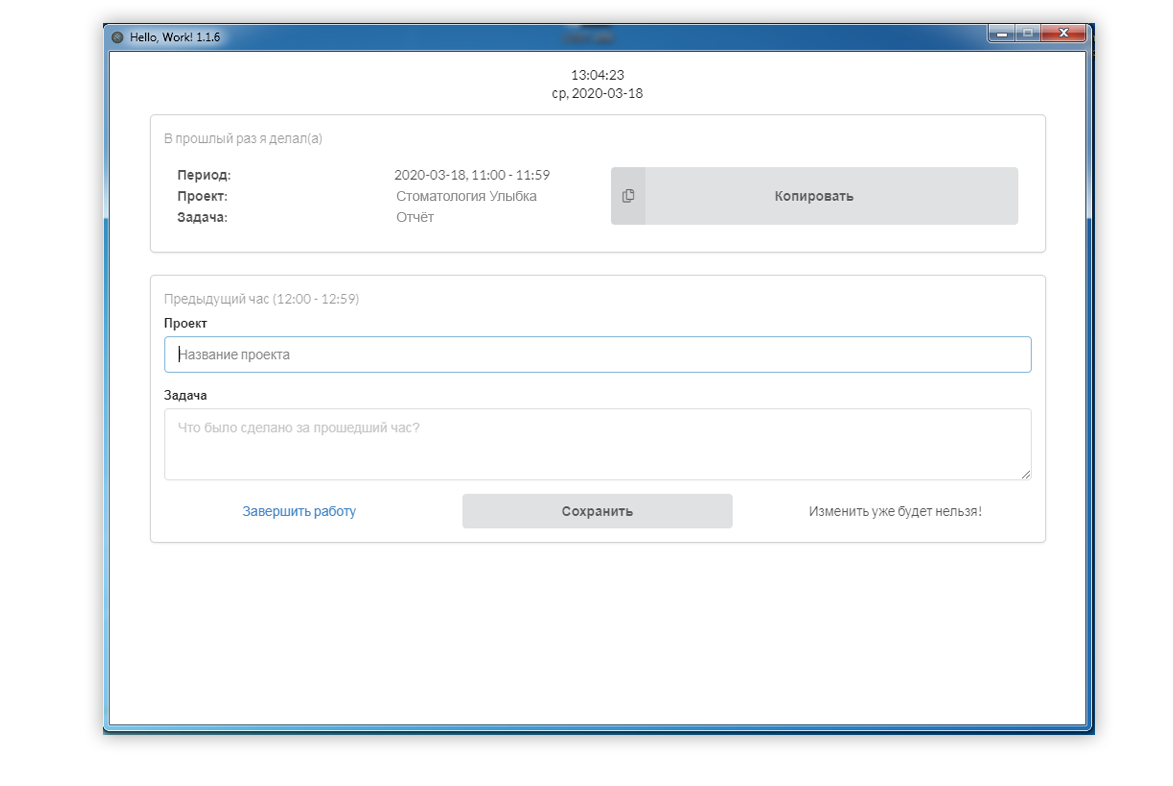Minimize the Hello, Work! window
This screenshot has width=1173, height=786.
click(1002, 33)
